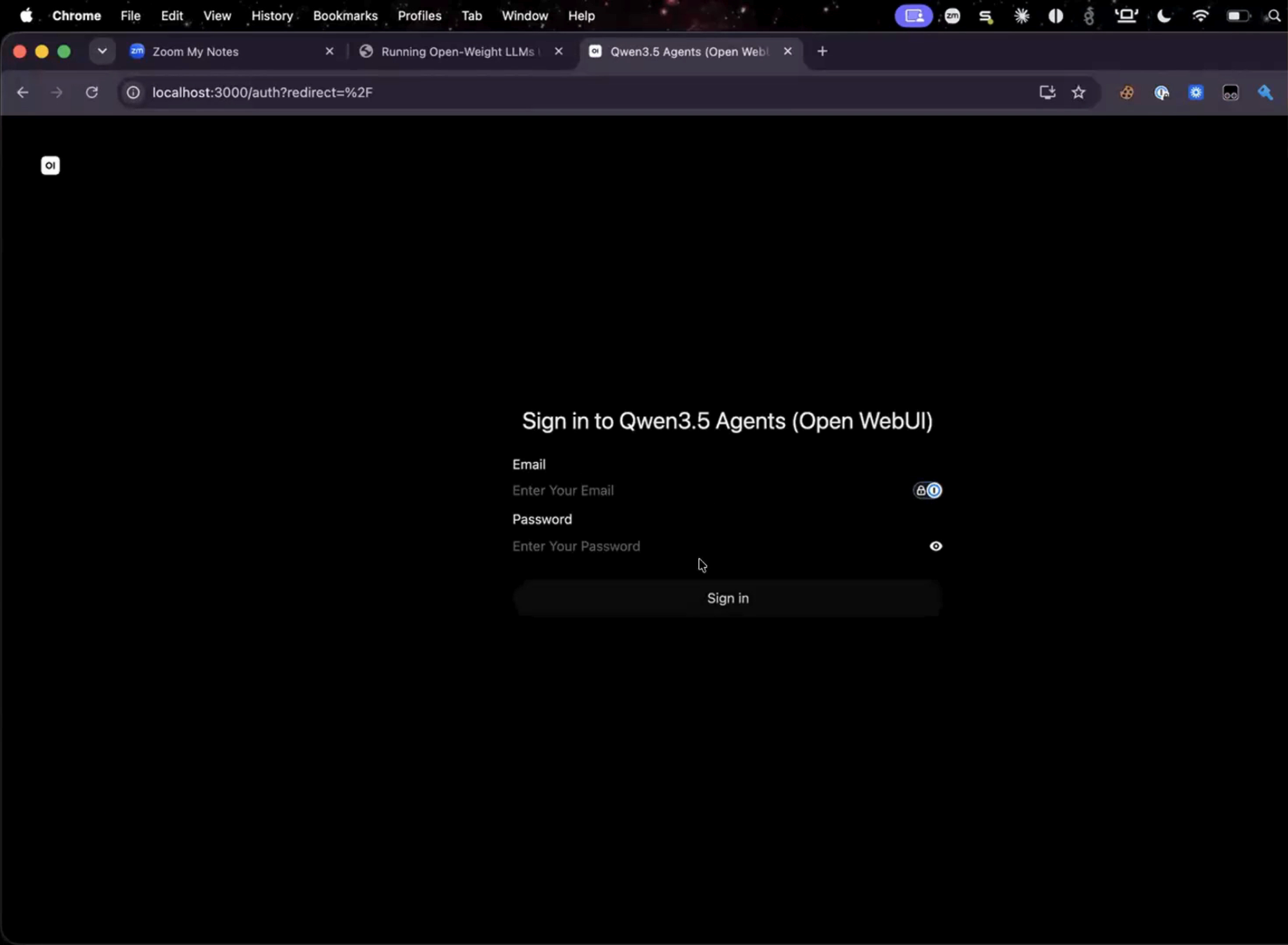Image resolution: width=1288 pixels, height=945 pixels.
Task: View site information icon in address bar
Action: coord(133,93)
